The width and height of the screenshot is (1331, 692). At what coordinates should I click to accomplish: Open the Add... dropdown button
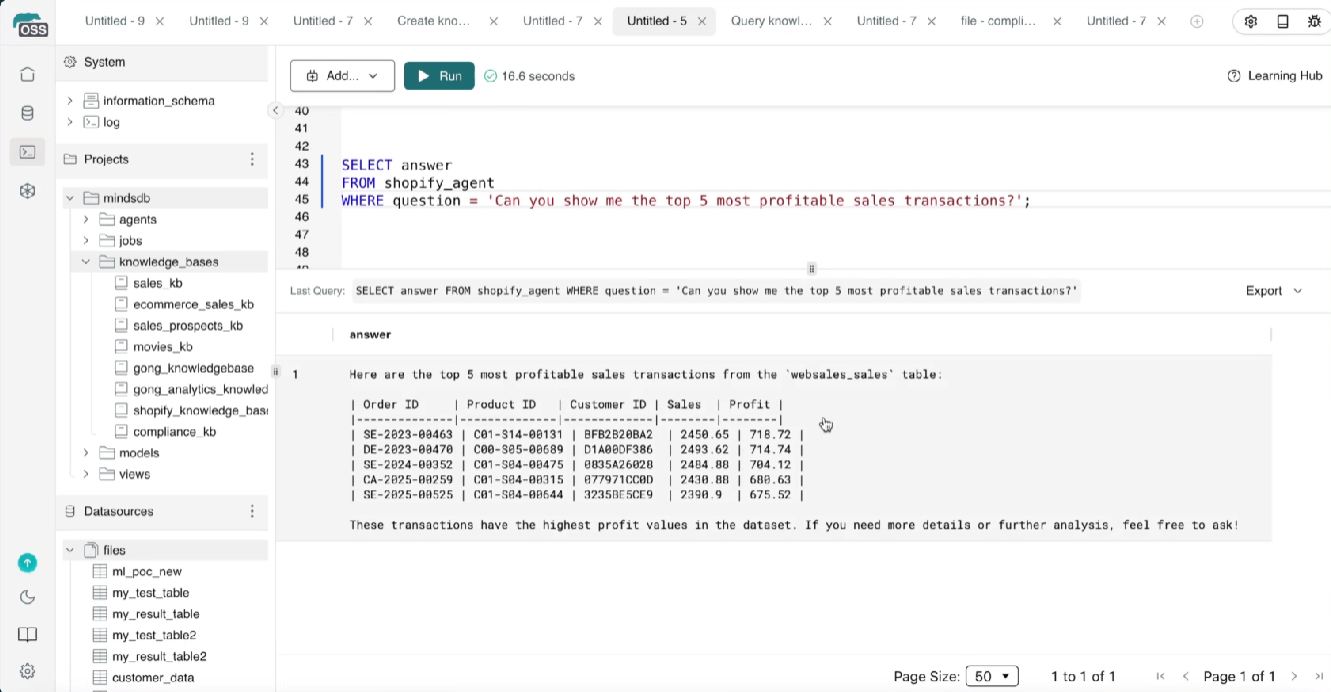point(342,76)
